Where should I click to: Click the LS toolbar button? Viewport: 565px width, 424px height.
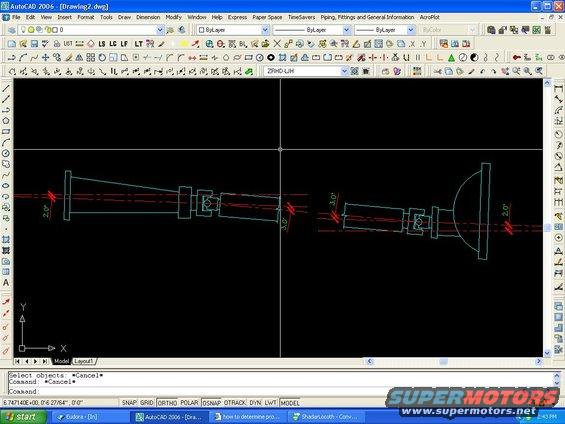pos(102,44)
